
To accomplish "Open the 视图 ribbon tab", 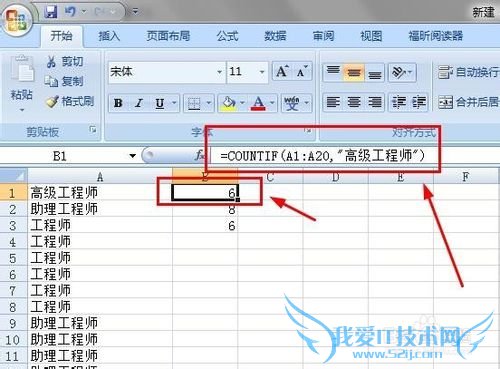I will (371, 36).
